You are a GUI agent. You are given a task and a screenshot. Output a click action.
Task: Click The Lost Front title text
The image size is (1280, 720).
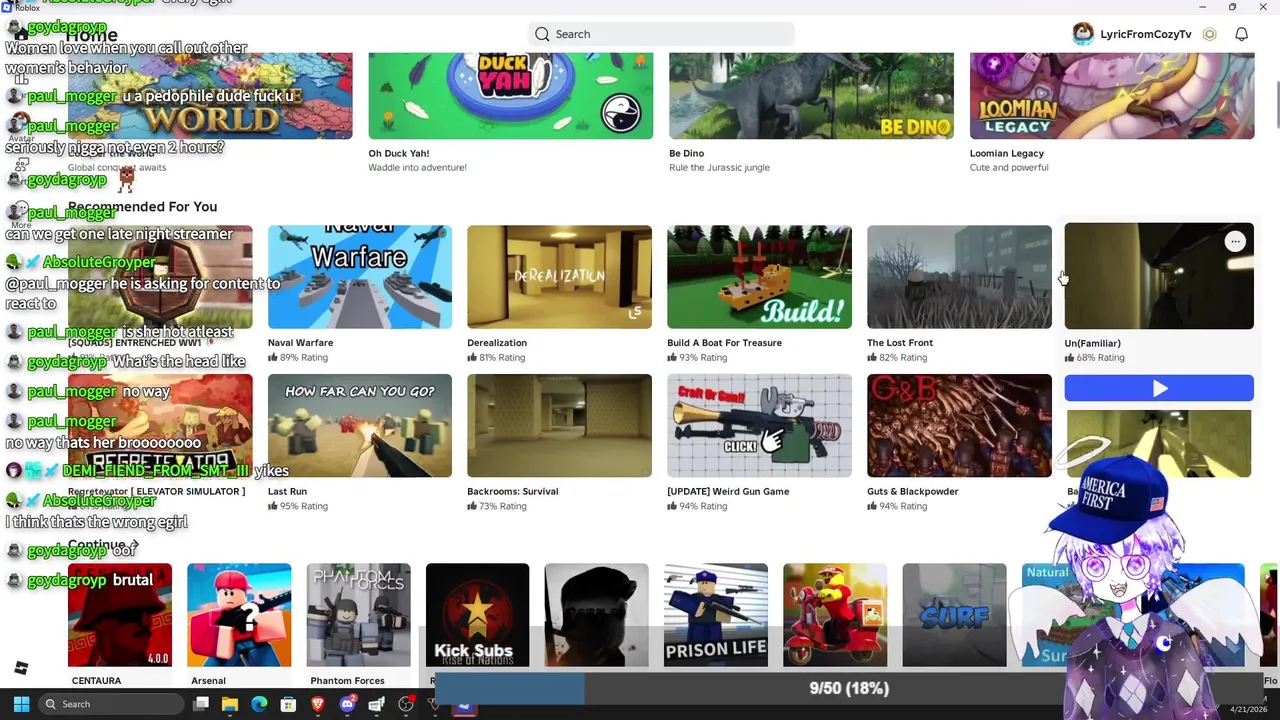click(900, 342)
